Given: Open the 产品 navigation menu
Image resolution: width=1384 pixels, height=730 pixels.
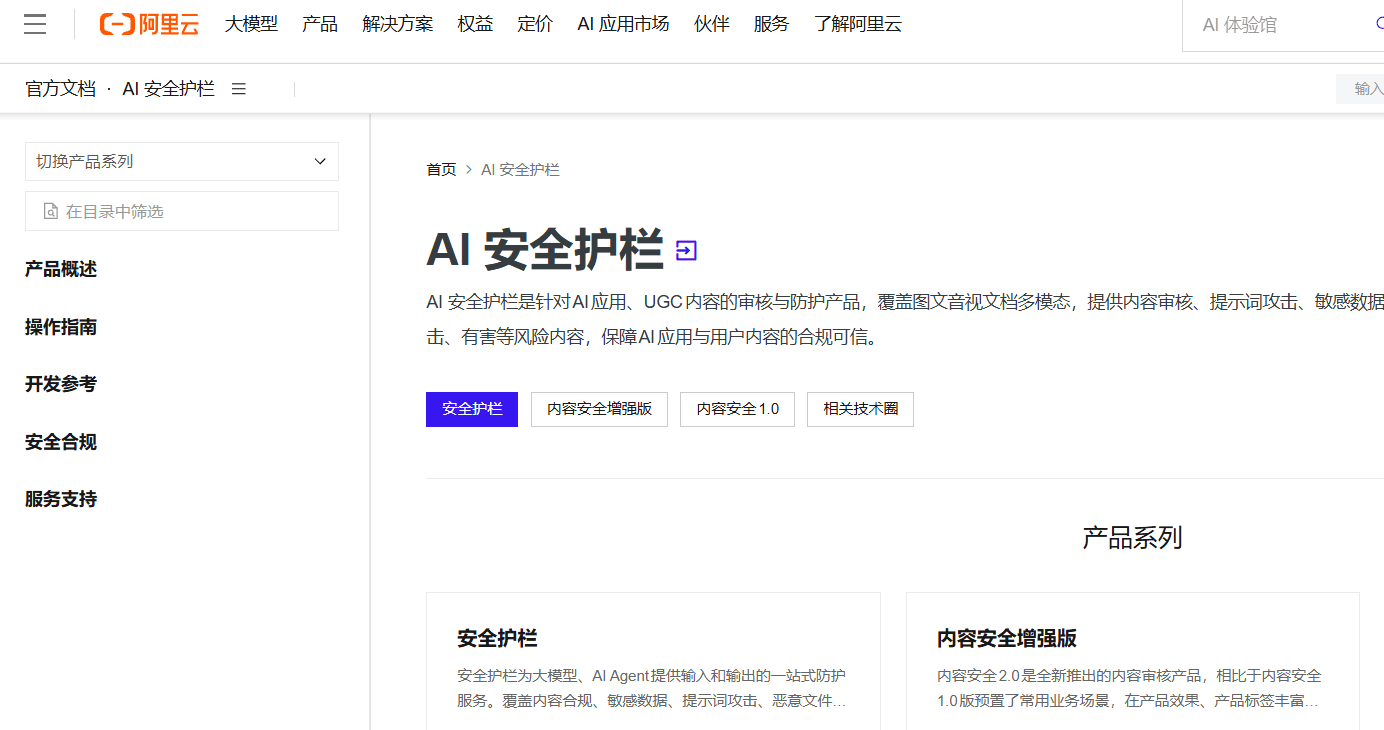Looking at the screenshot, I should point(320,25).
